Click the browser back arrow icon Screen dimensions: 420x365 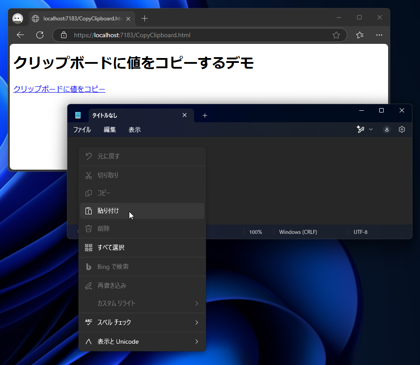click(20, 35)
